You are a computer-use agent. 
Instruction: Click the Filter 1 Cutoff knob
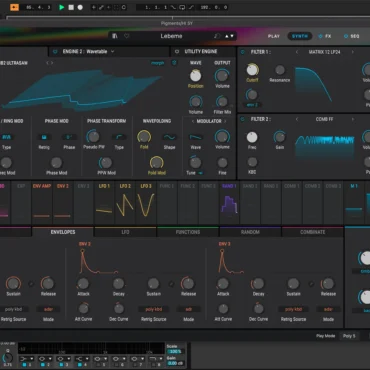(252, 70)
